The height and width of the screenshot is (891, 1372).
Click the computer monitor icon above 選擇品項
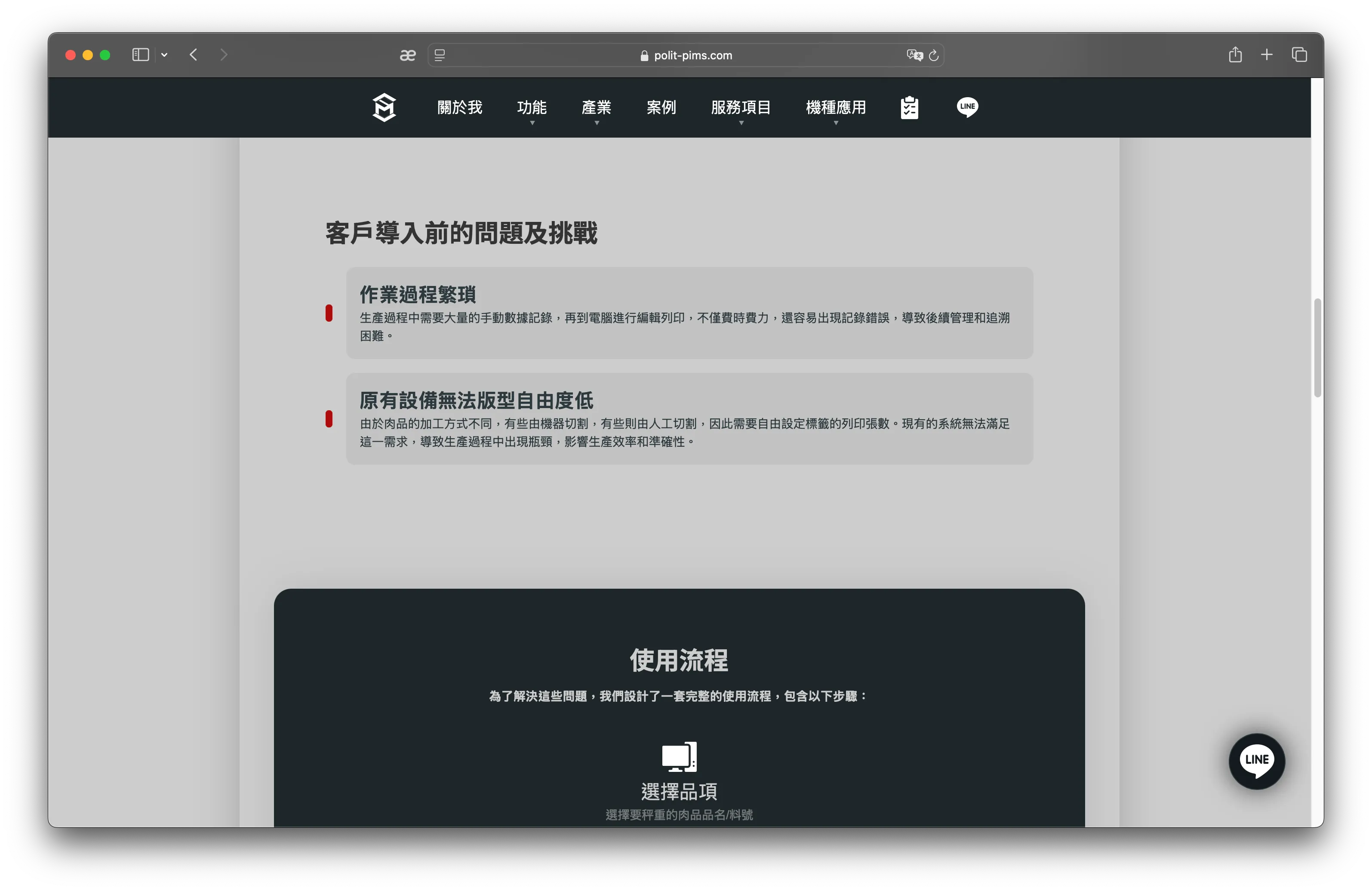pyautogui.click(x=679, y=757)
